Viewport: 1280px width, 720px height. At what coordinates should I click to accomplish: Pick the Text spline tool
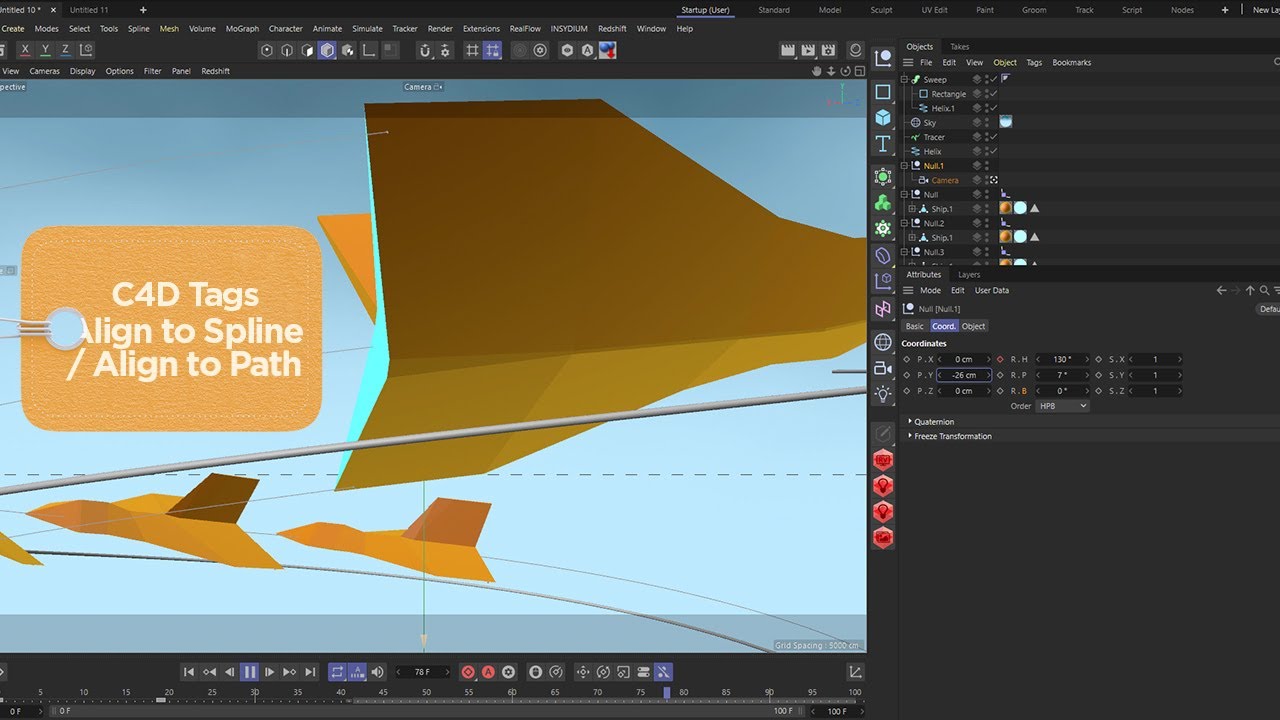click(x=883, y=144)
